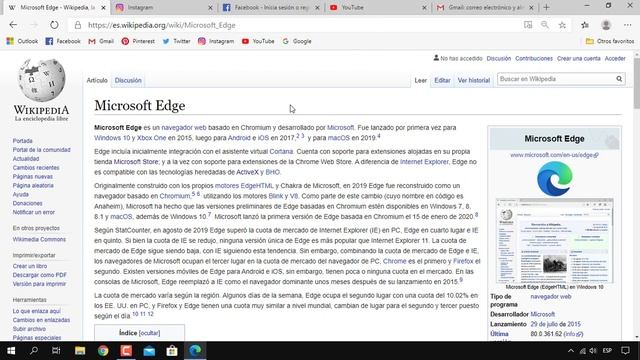640x360 pixels.
Task: Select the Leer tab
Action: coord(420,80)
